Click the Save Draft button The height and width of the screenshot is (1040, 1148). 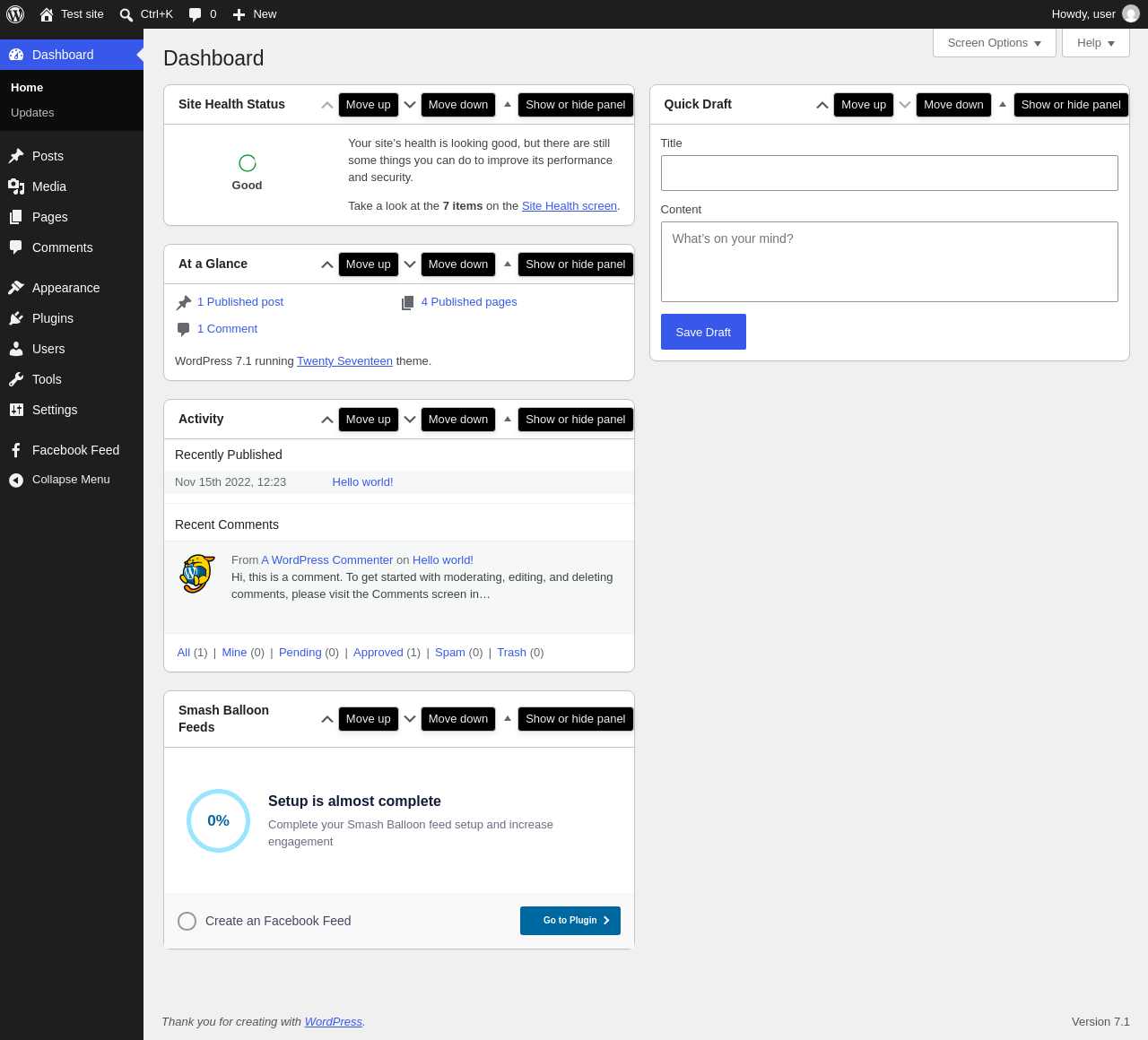(x=703, y=332)
